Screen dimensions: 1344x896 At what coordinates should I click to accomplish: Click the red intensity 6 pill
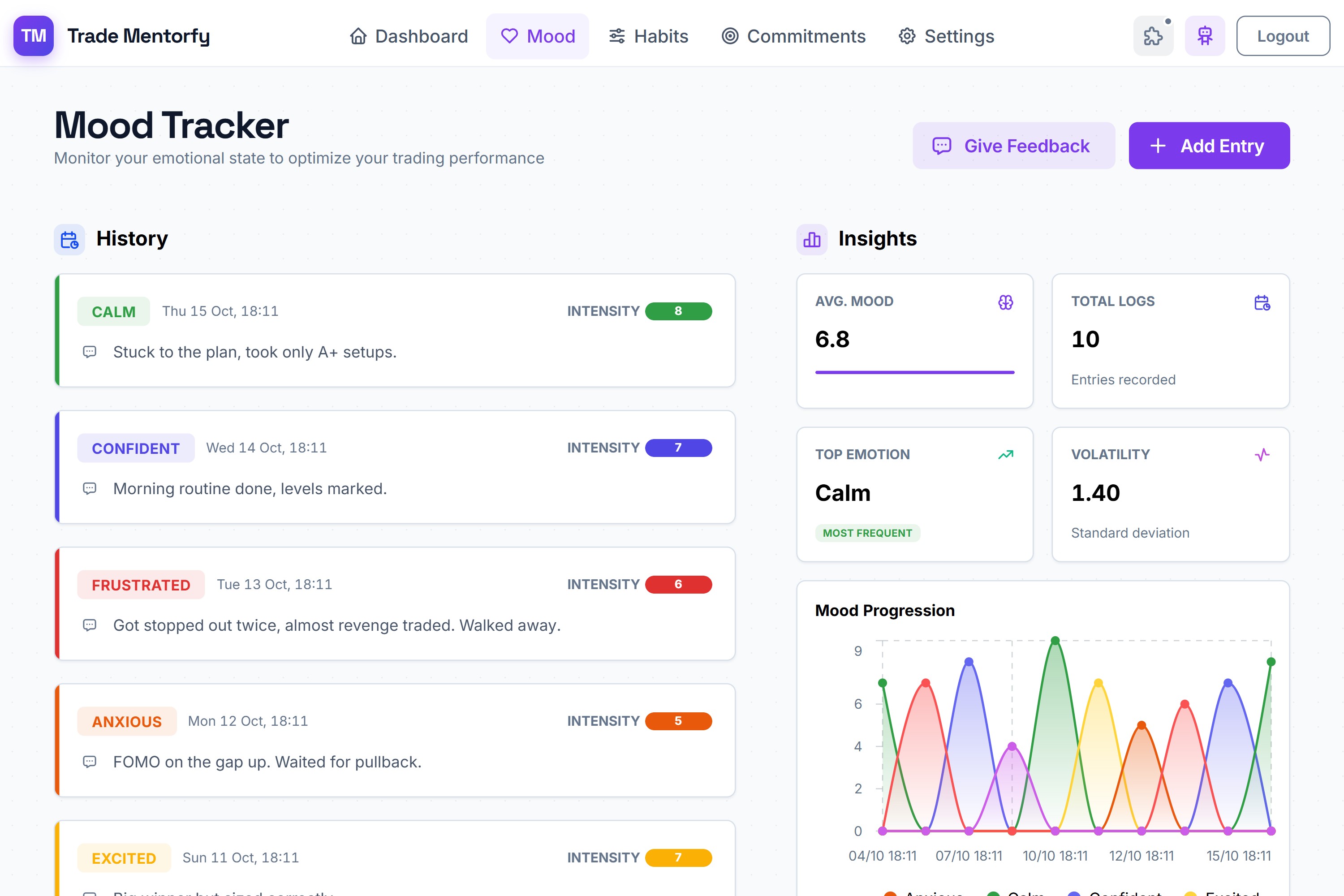pyautogui.click(x=678, y=585)
